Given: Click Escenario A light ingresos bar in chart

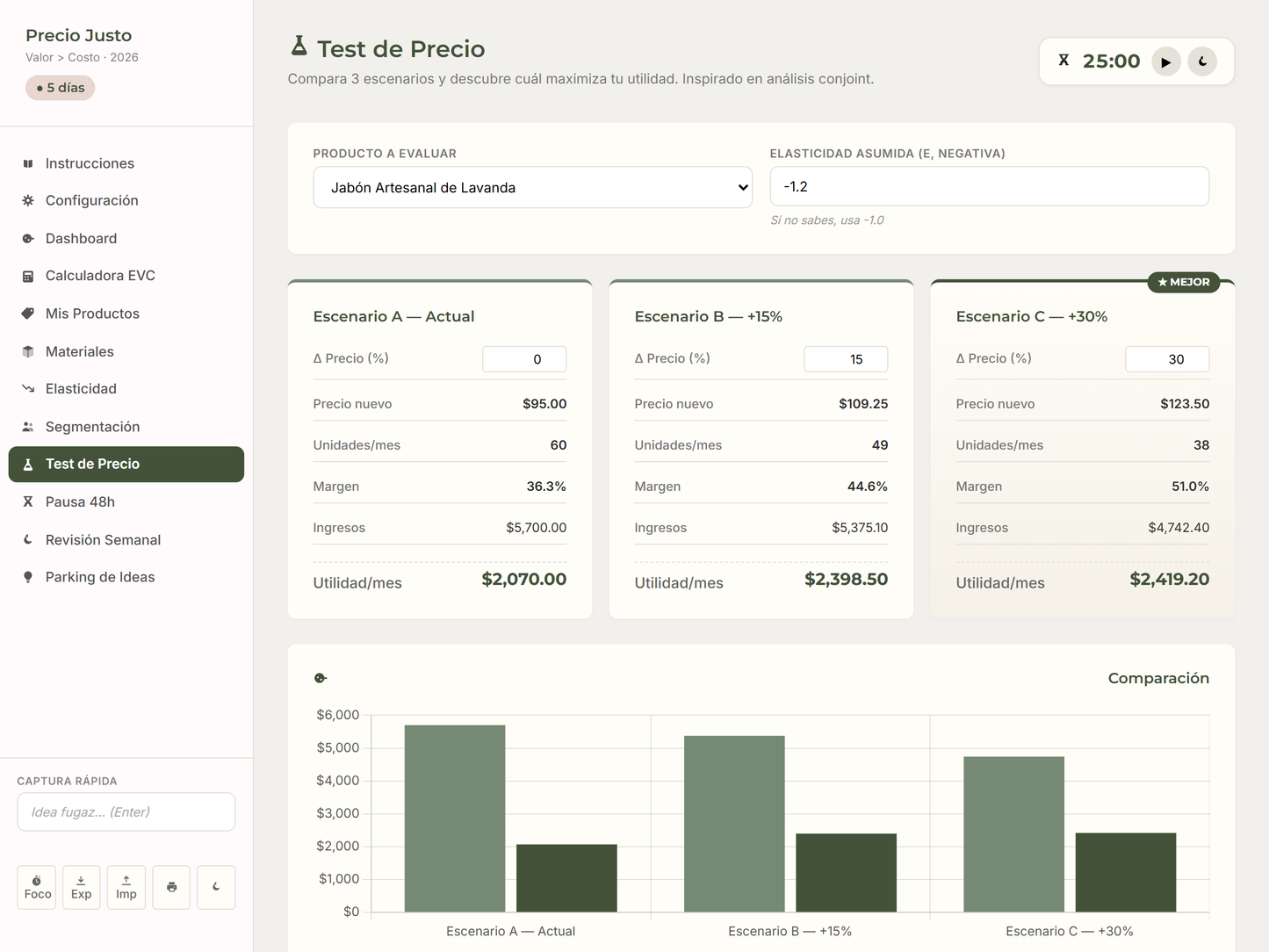Looking at the screenshot, I should click(455, 819).
